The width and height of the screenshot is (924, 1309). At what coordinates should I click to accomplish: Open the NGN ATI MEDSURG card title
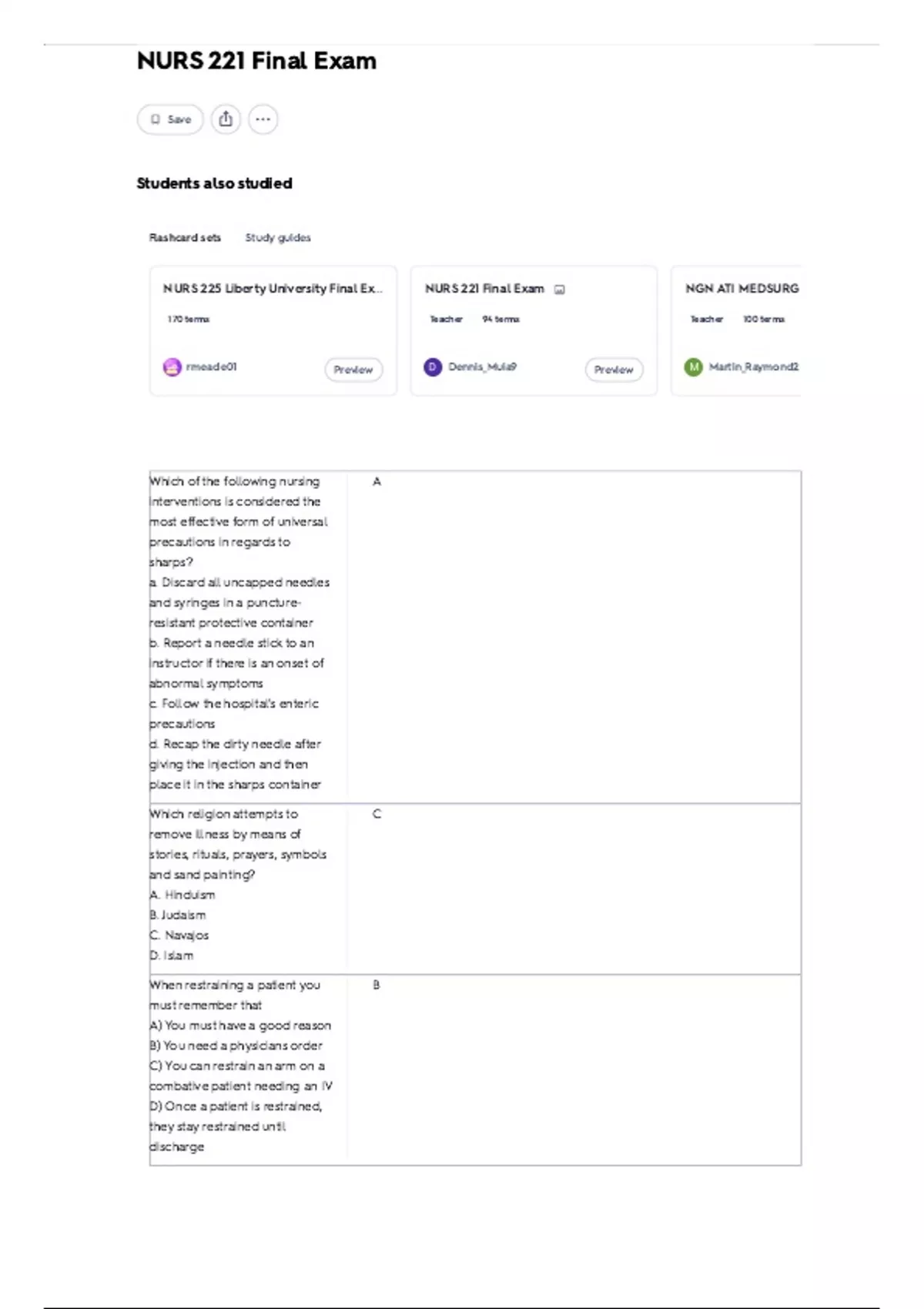pos(742,289)
